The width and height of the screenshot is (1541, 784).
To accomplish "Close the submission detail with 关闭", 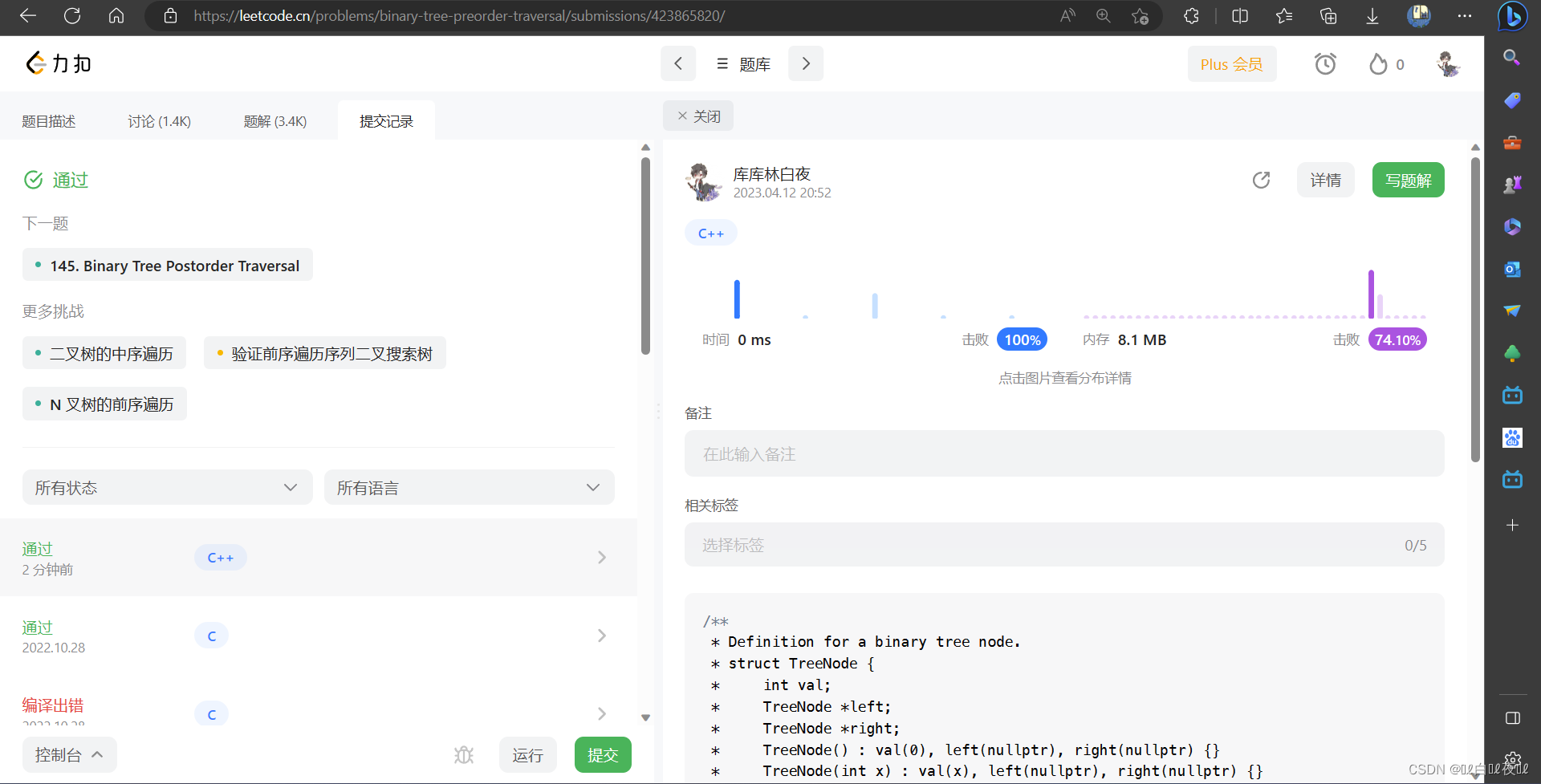I will click(x=698, y=116).
